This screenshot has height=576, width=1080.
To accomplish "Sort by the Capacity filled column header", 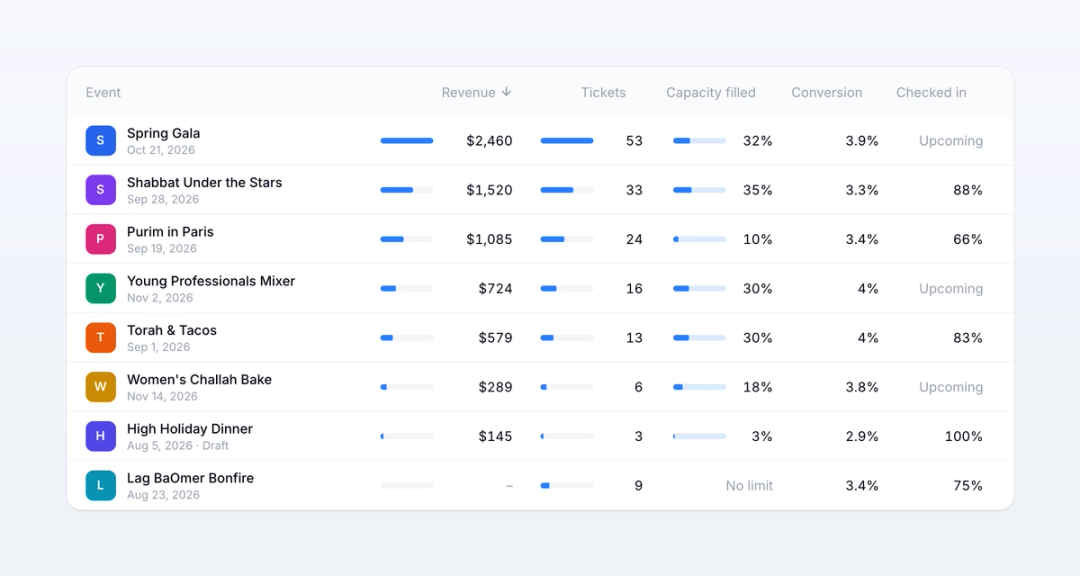I will (x=711, y=92).
